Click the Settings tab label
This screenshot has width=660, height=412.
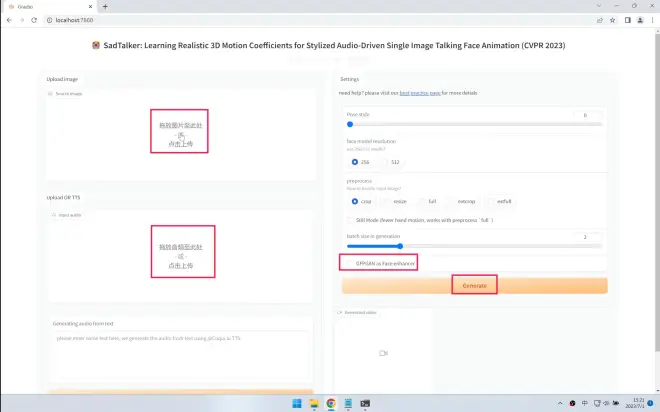pos(349,79)
